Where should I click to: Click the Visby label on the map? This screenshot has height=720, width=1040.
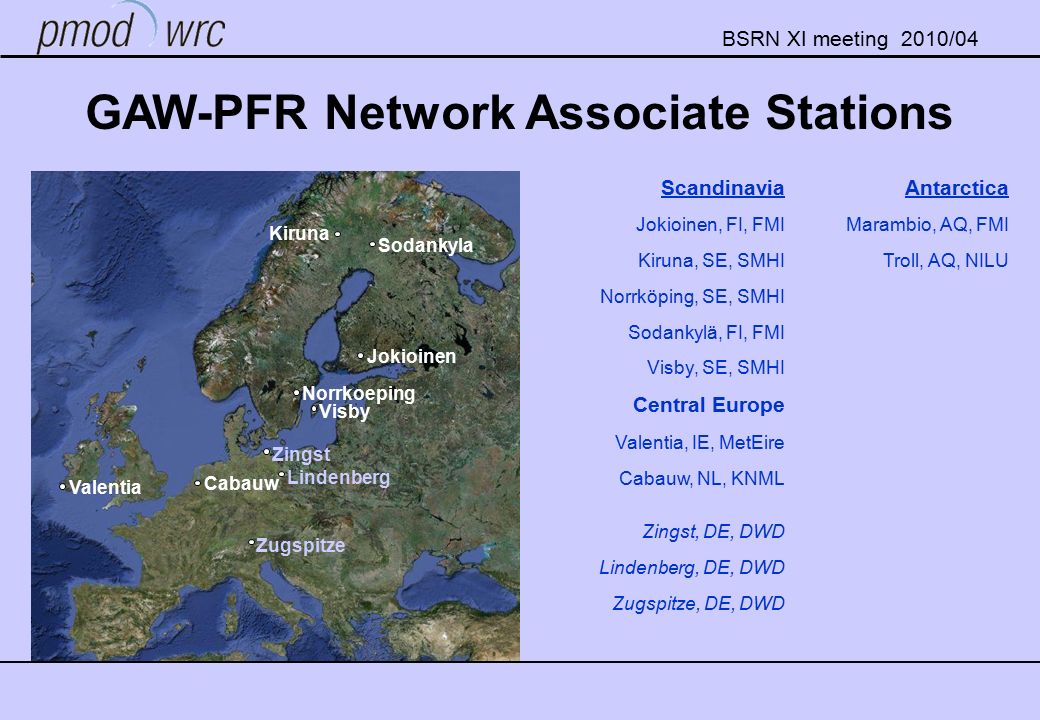coord(344,412)
